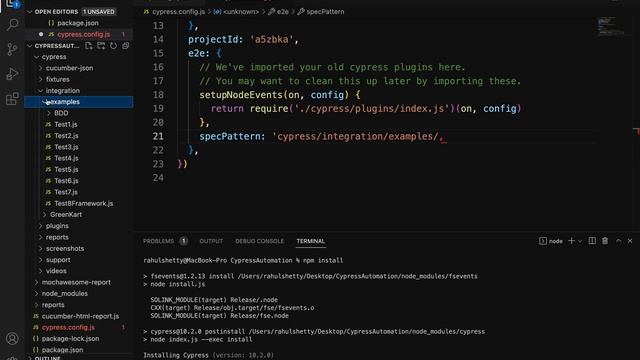Open cucumber-html-report.js file

coord(79,316)
